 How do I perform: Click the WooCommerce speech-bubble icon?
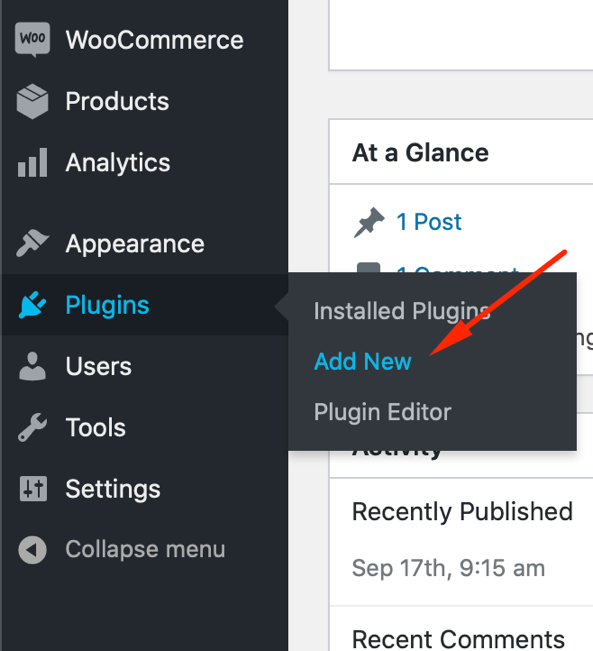[x=32, y=40]
